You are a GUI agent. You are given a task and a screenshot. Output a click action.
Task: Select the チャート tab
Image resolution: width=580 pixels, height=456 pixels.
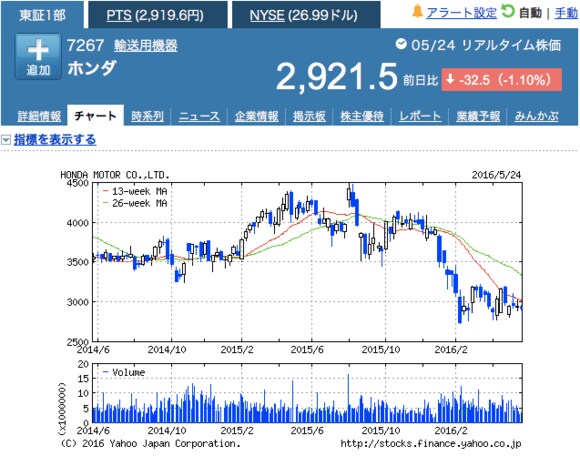click(95, 115)
